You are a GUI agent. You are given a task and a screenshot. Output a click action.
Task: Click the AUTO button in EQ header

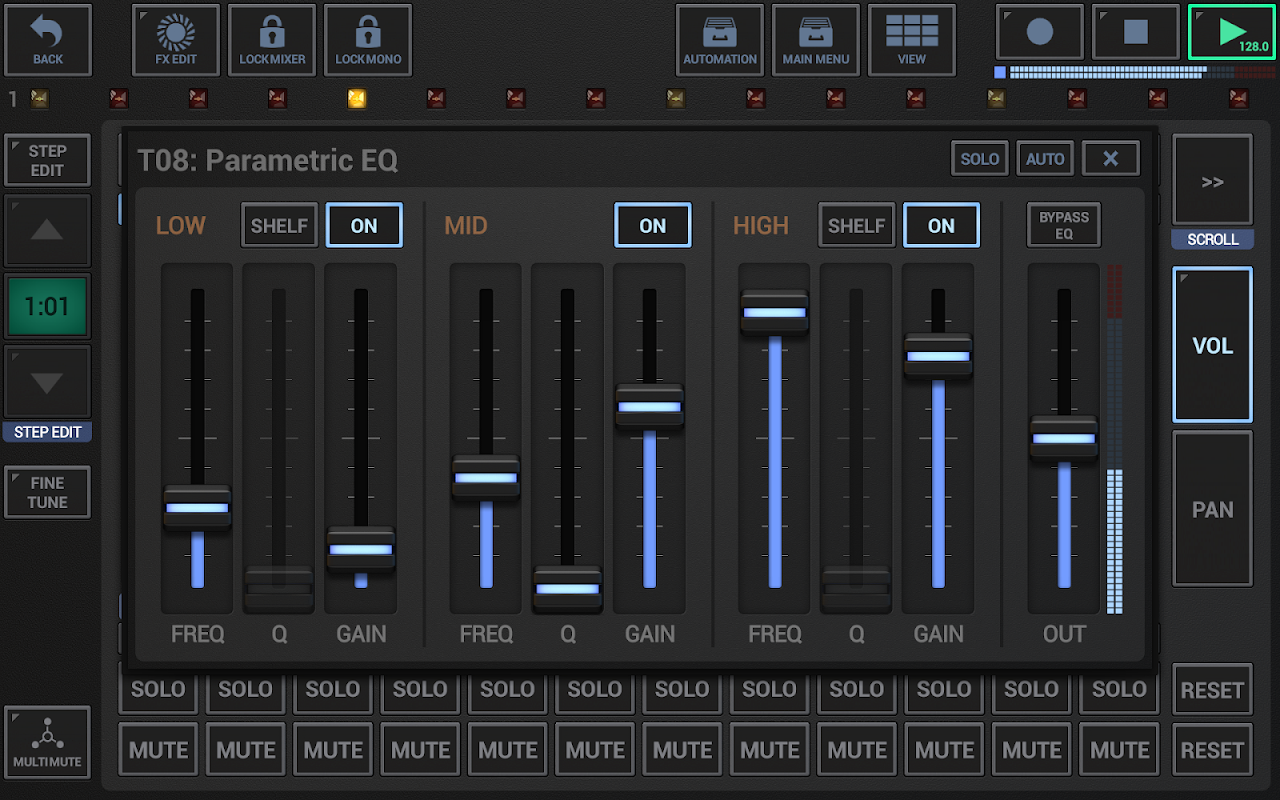pyautogui.click(x=1045, y=159)
